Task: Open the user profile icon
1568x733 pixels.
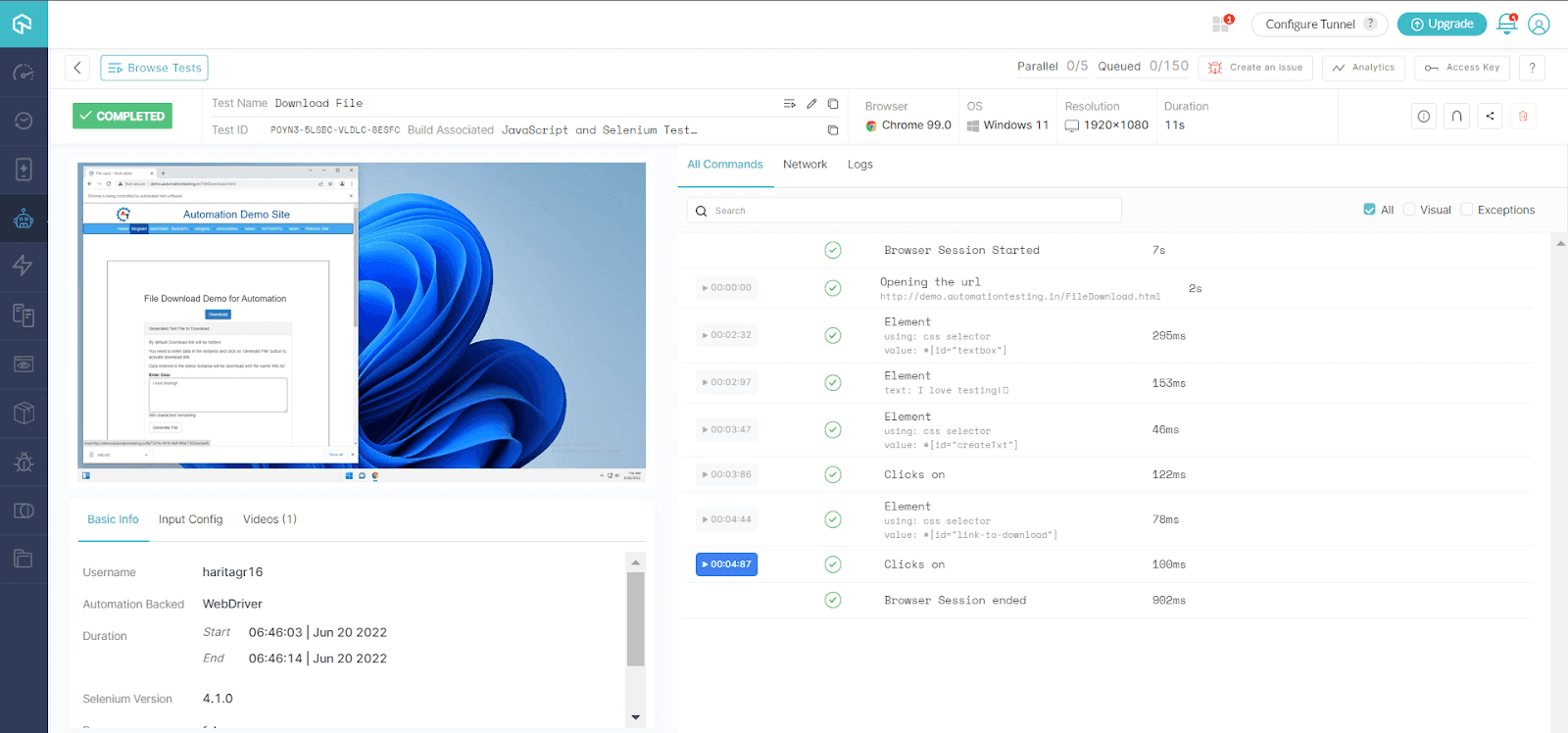Action: pyautogui.click(x=1539, y=24)
